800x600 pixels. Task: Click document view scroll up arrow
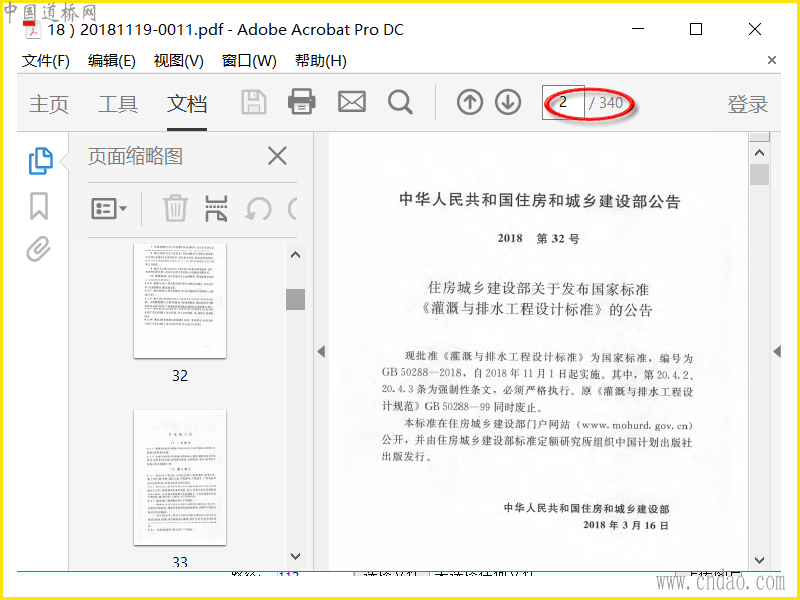759,153
